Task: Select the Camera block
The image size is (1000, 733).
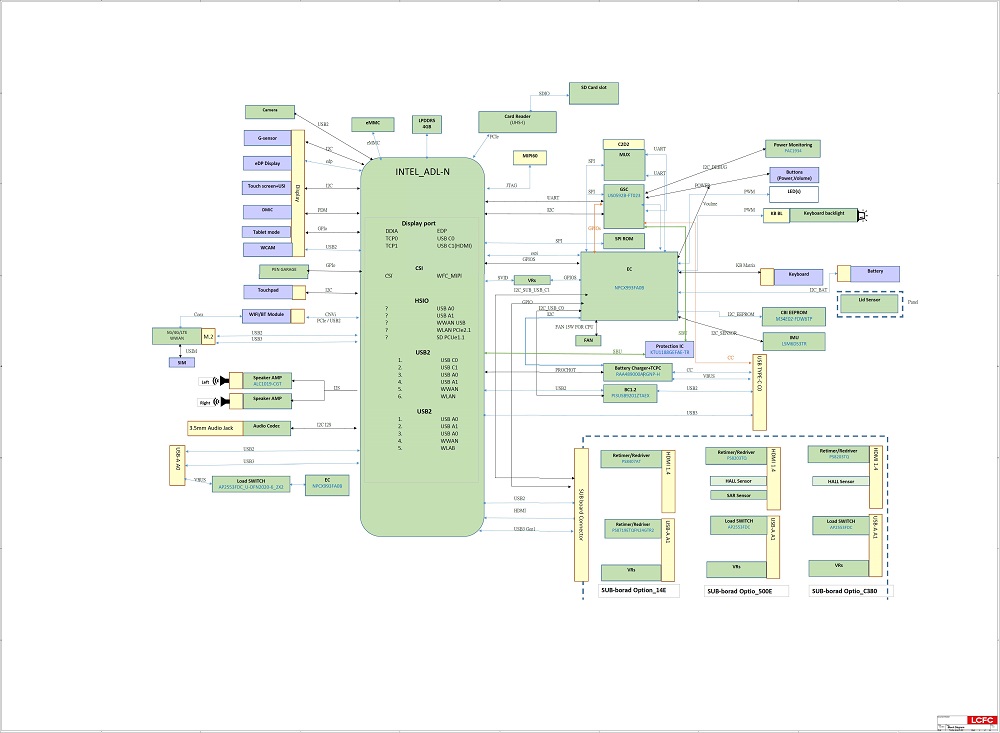Action: [x=270, y=112]
